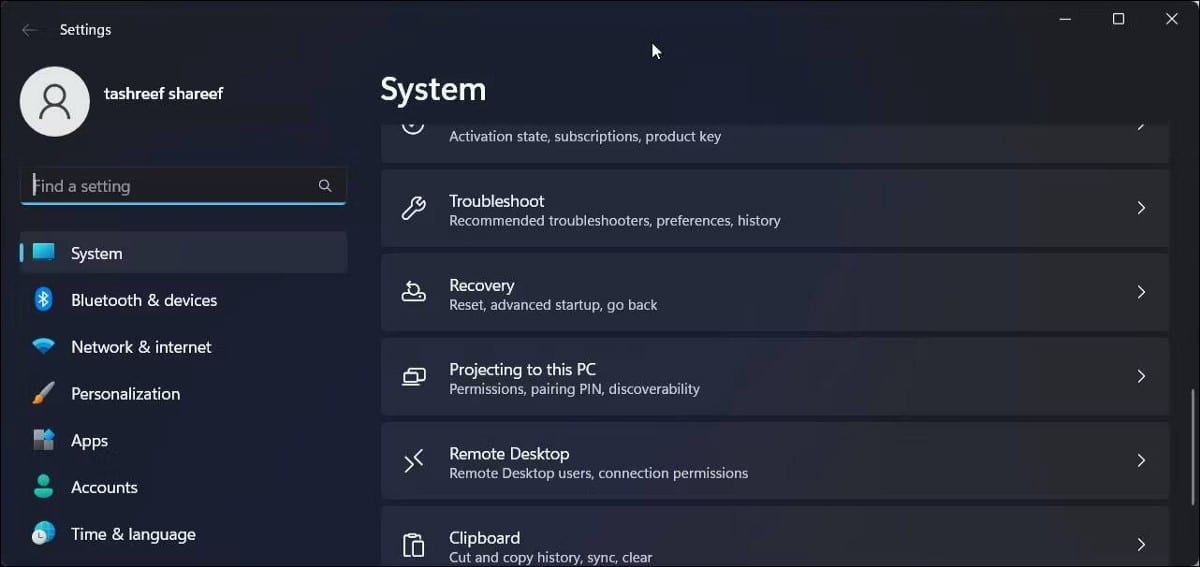The image size is (1200, 567).
Task: Expand Recovery using its chevron arrow
Action: [x=1141, y=292]
